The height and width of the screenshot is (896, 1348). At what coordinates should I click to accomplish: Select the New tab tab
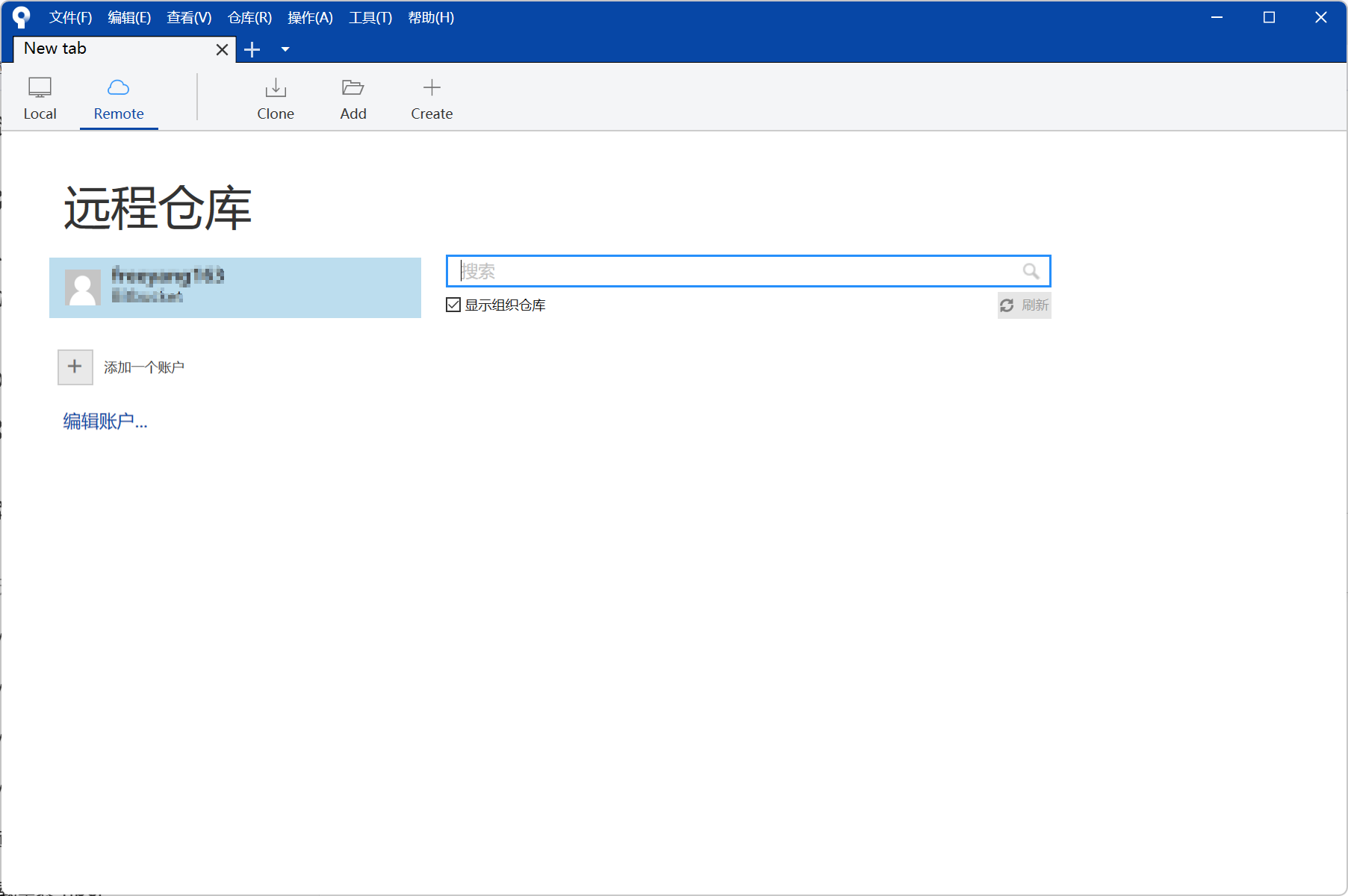click(124, 49)
